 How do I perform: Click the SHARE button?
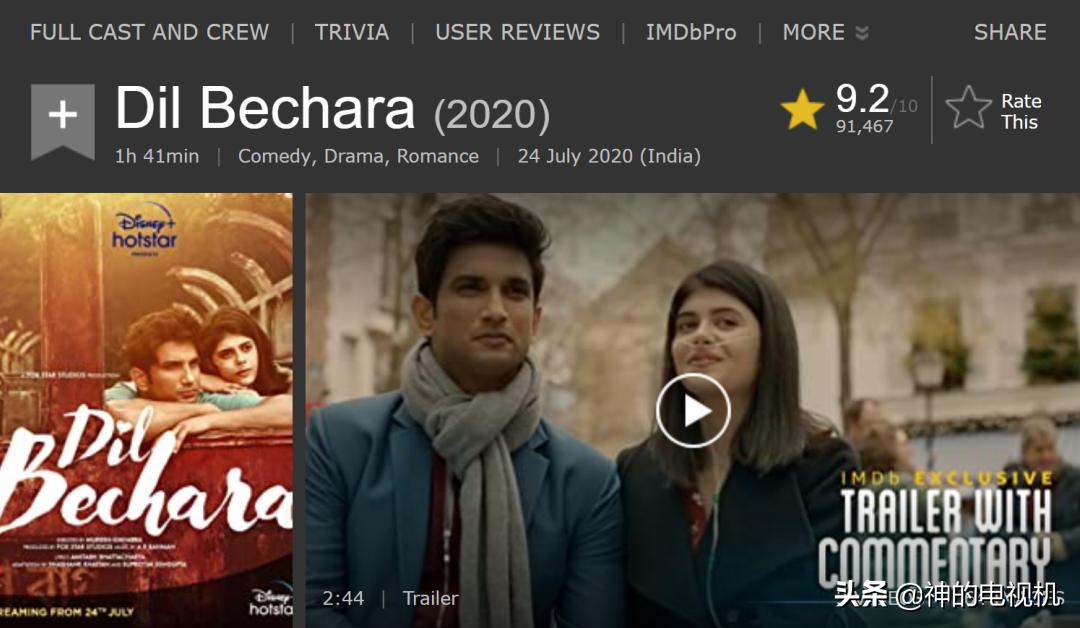pyautogui.click(x=1010, y=32)
